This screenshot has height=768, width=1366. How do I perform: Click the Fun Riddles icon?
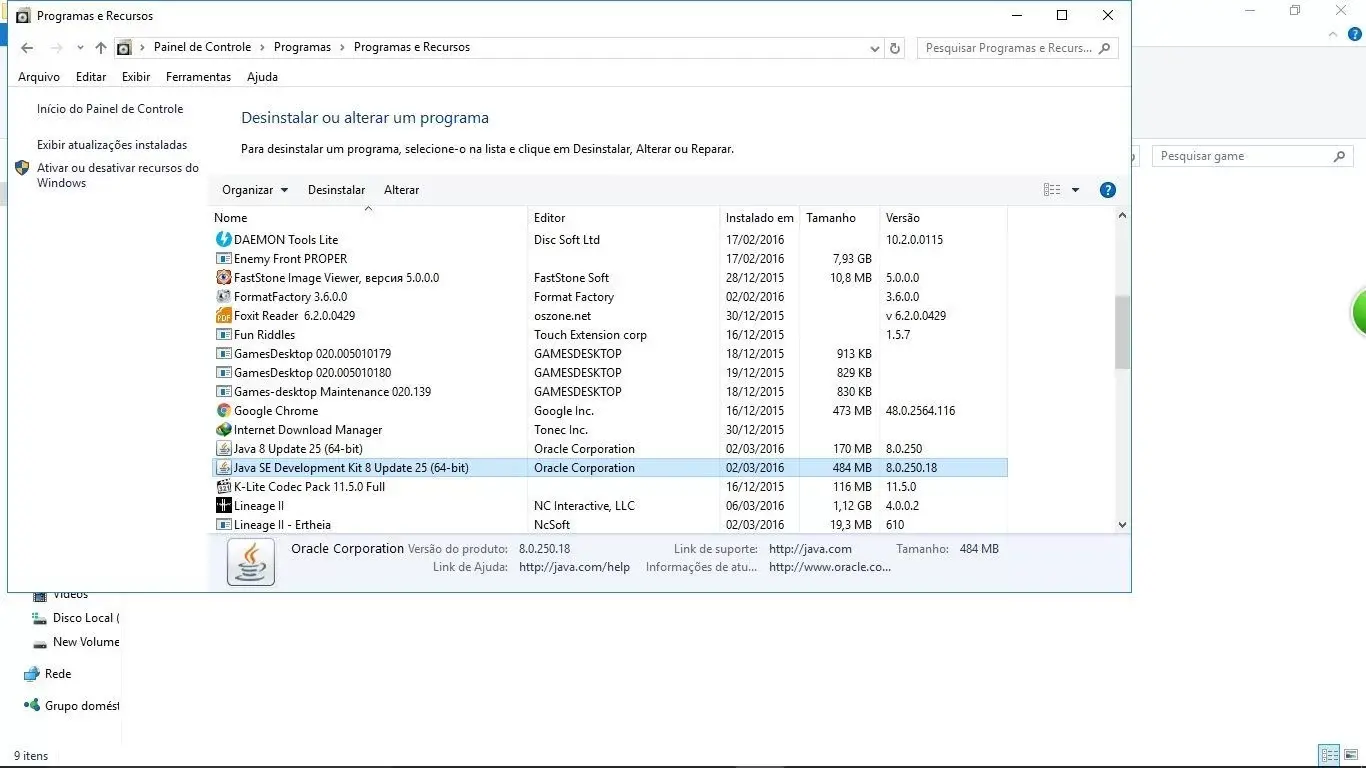(224, 335)
